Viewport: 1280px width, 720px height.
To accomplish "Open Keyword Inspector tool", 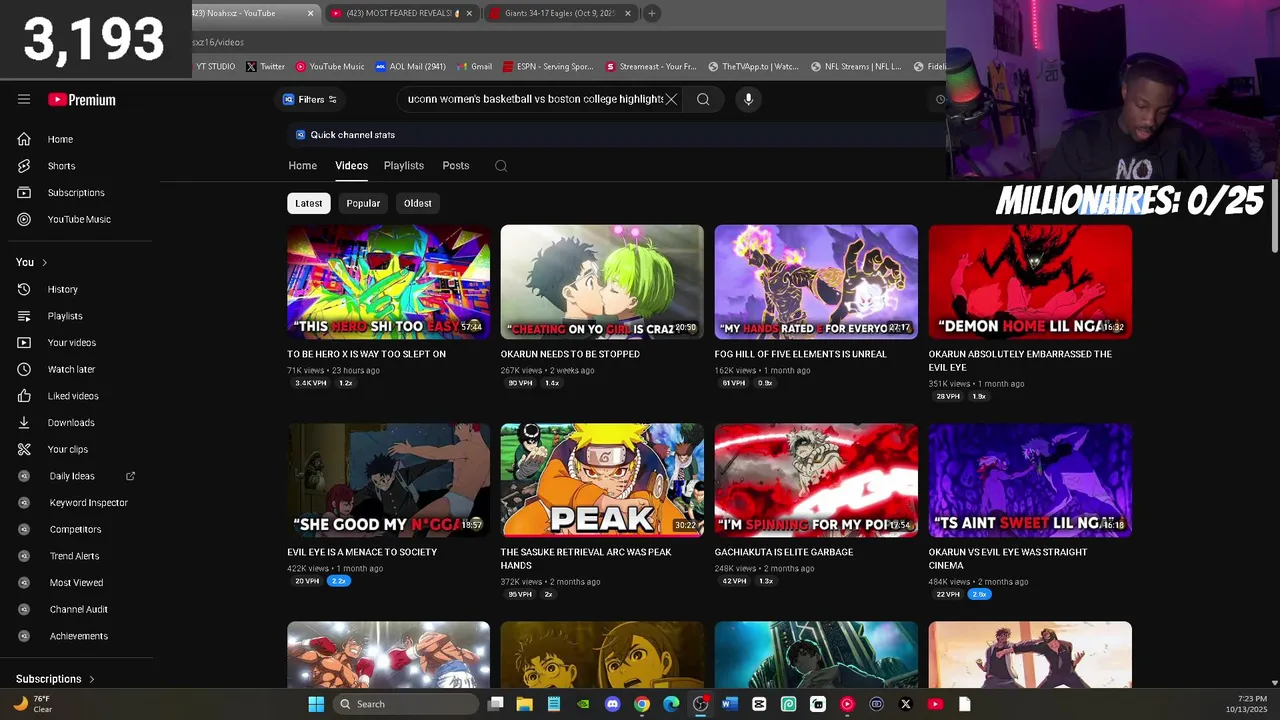I will tap(89, 502).
